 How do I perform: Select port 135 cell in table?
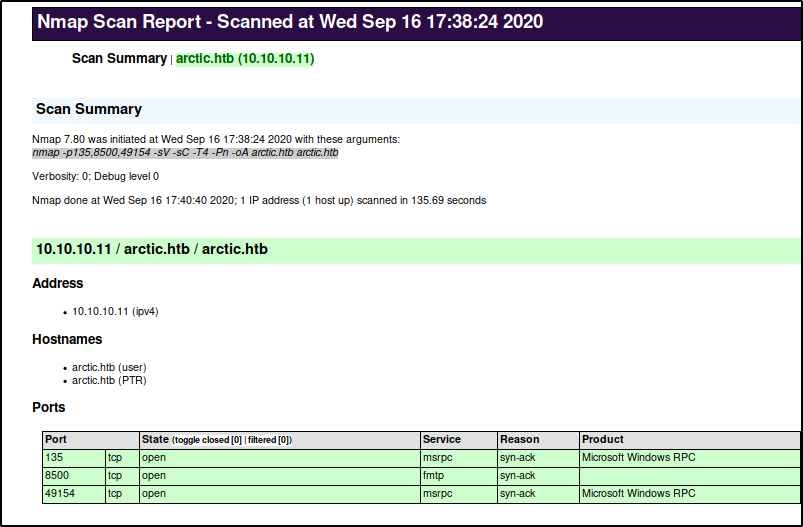74,458
